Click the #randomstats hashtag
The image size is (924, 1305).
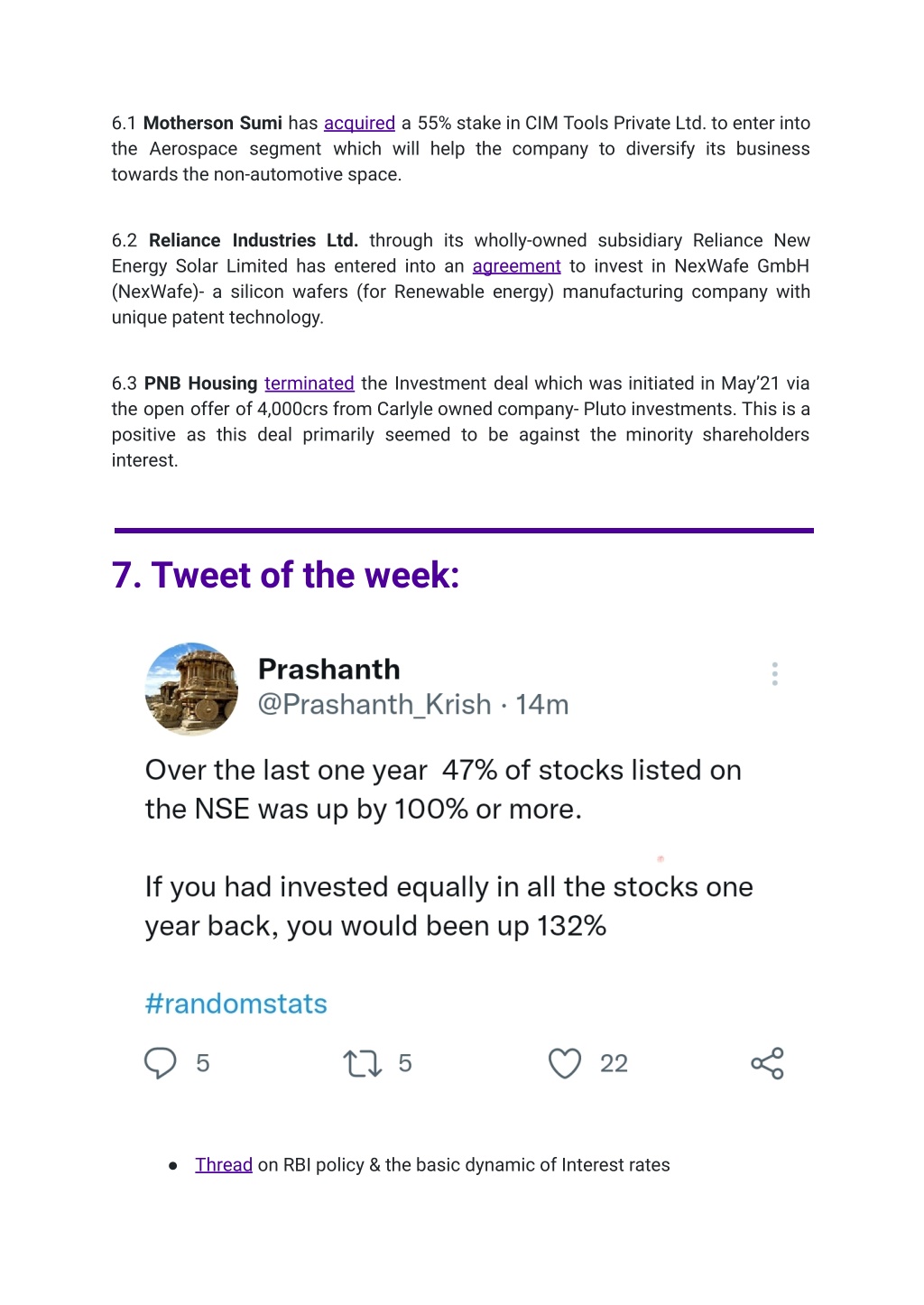click(236, 1004)
